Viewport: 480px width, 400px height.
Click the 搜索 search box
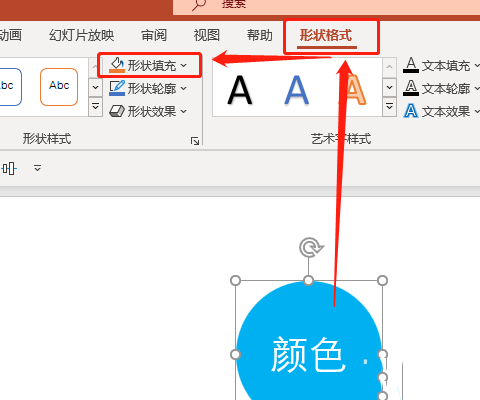(x=327, y=7)
